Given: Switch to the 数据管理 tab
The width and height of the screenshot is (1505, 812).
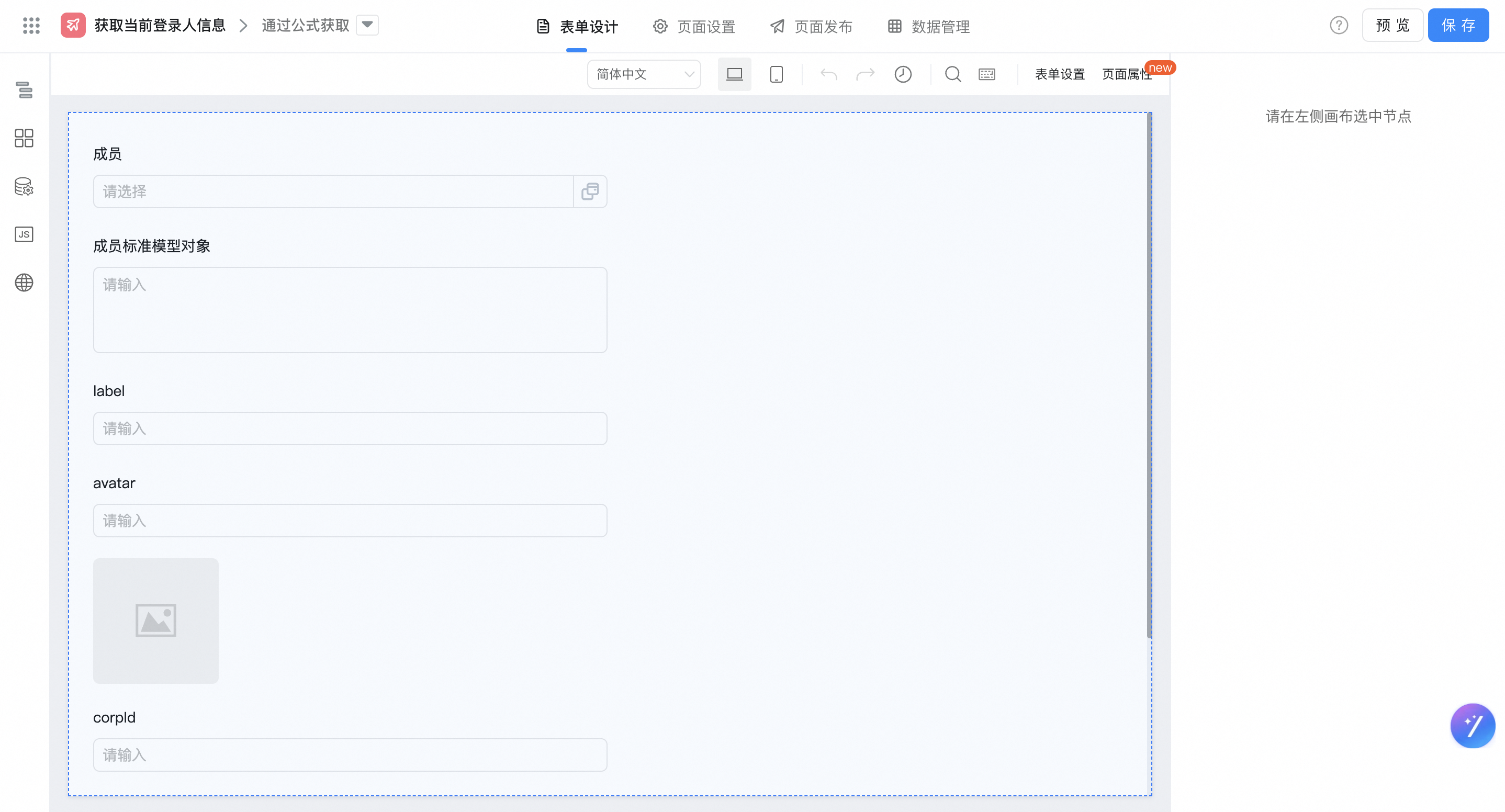Looking at the screenshot, I should tap(929, 26).
